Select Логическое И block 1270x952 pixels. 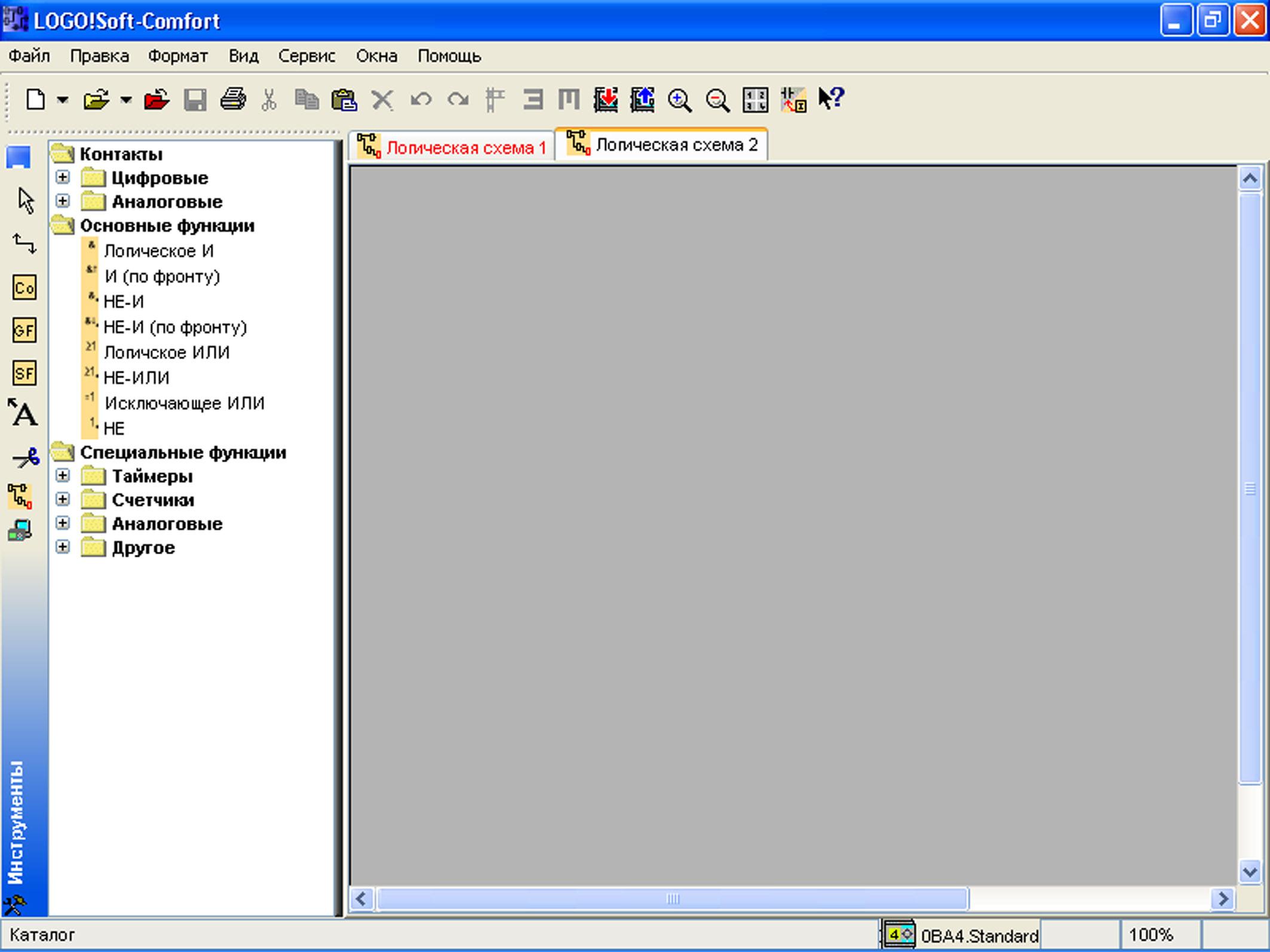click(x=158, y=251)
